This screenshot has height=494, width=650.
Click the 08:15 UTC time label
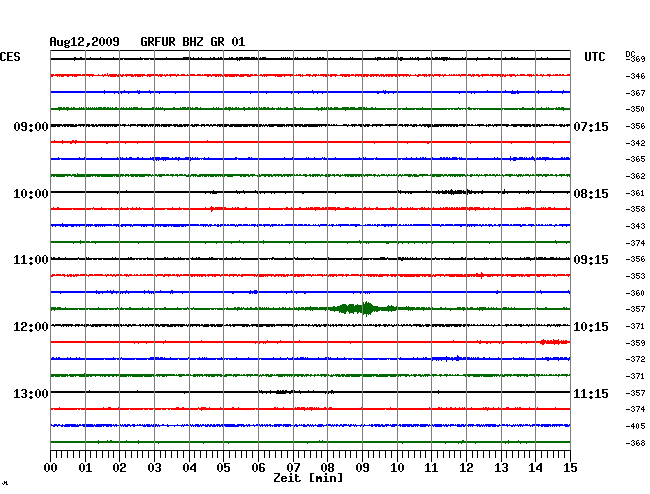click(x=591, y=194)
